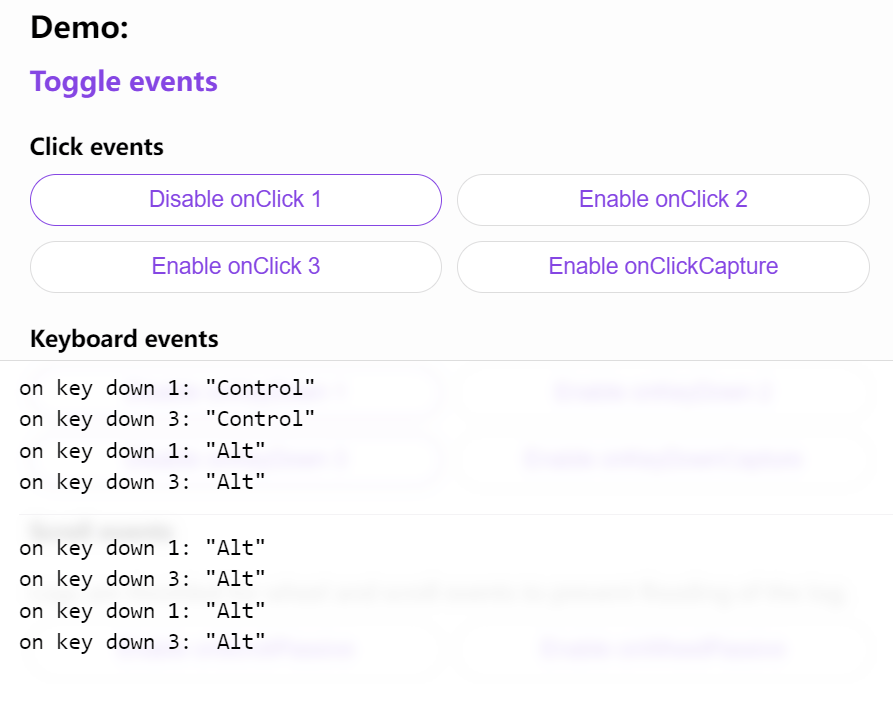Enable onClick 3 via its button

pyautogui.click(x=235, y=267)
